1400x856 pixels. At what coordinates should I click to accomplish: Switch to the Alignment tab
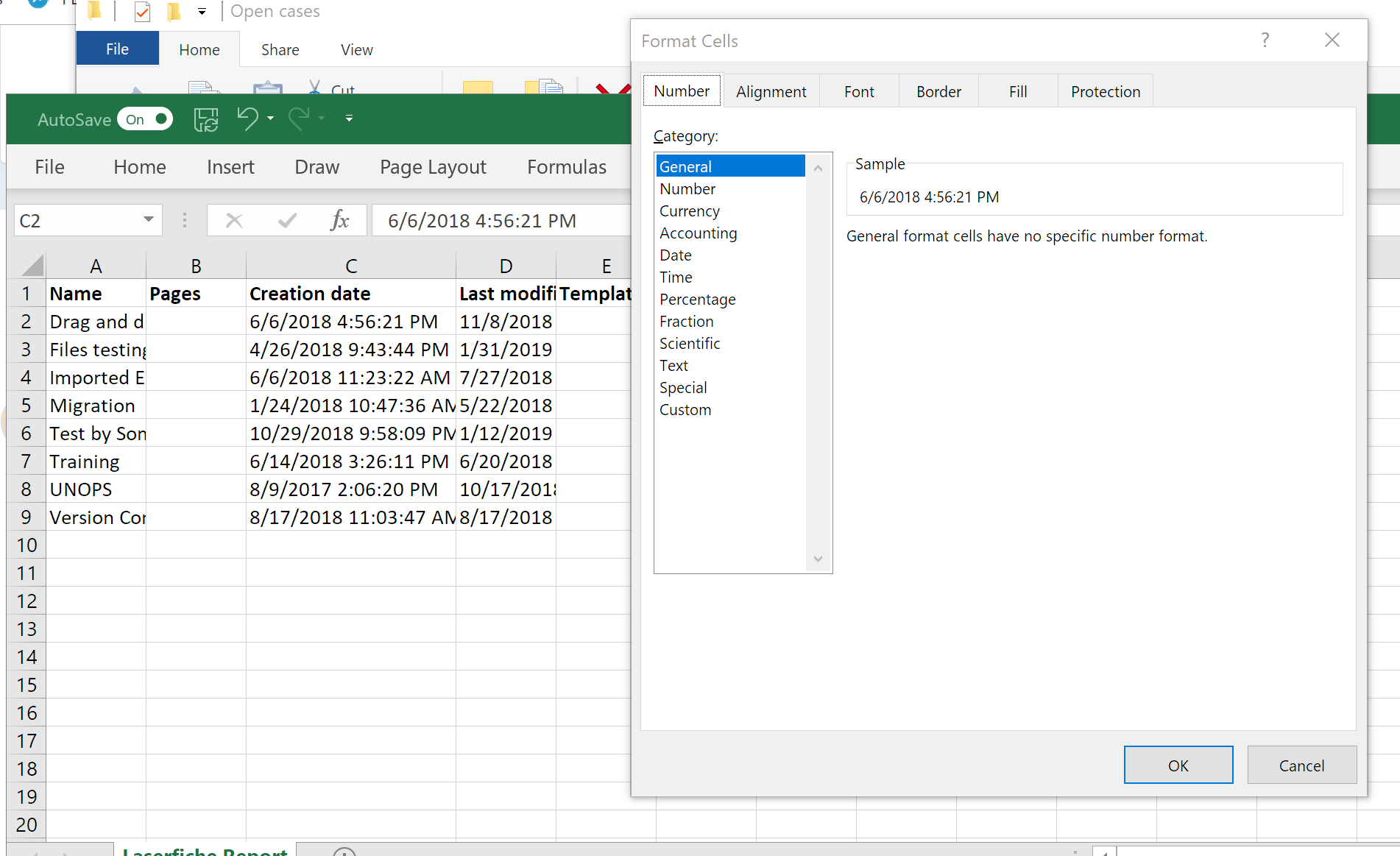771,92
